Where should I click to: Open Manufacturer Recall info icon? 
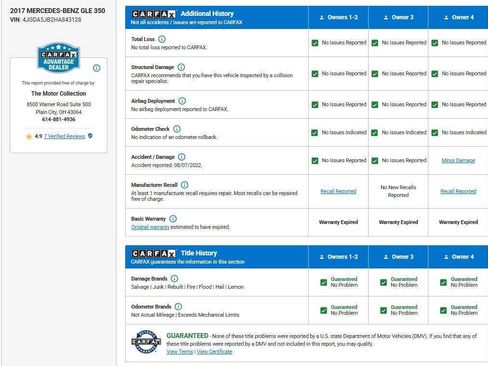pos(184,185)
